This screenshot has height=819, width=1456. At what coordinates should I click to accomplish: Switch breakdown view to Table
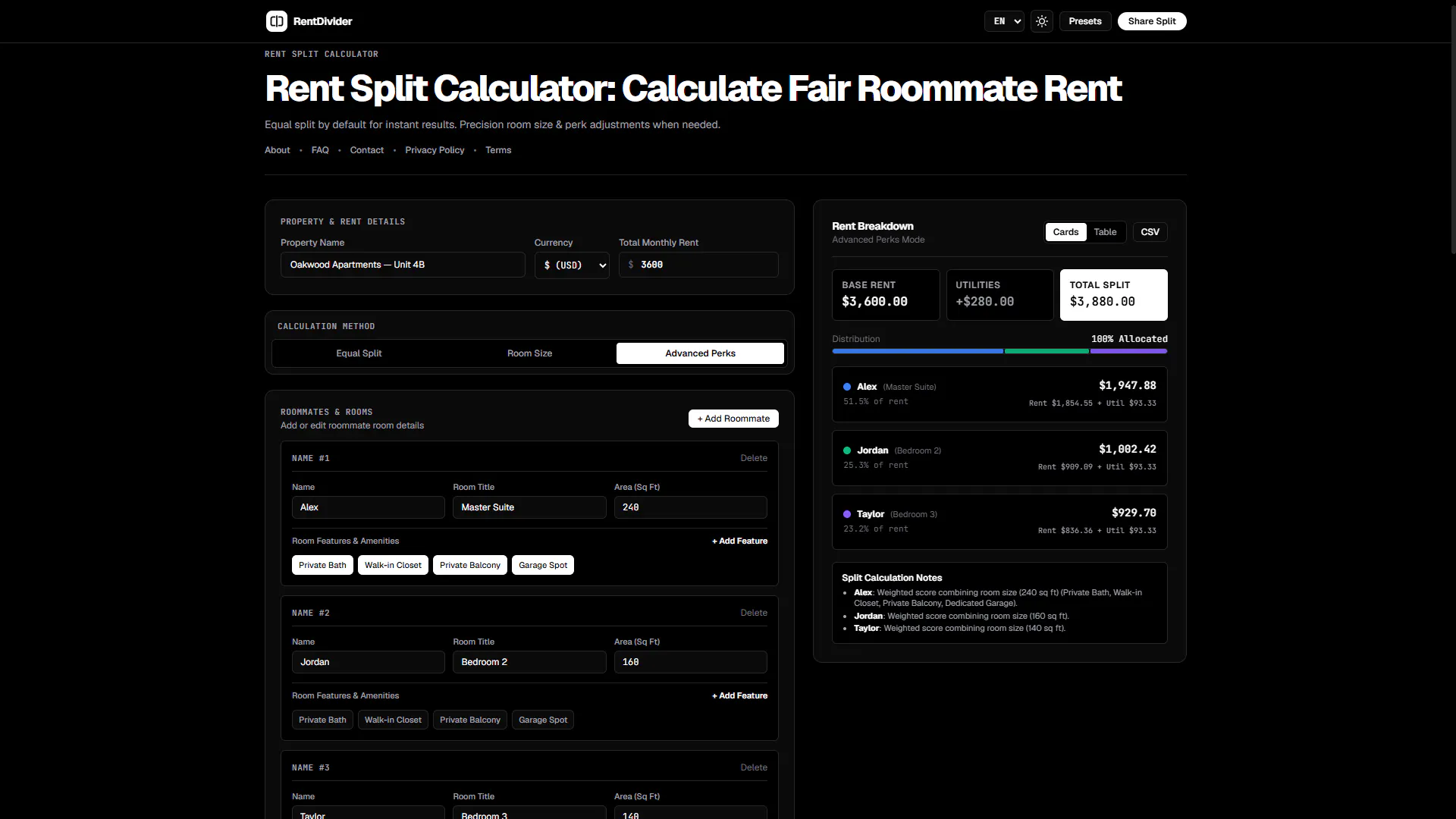coord(1105,232)
